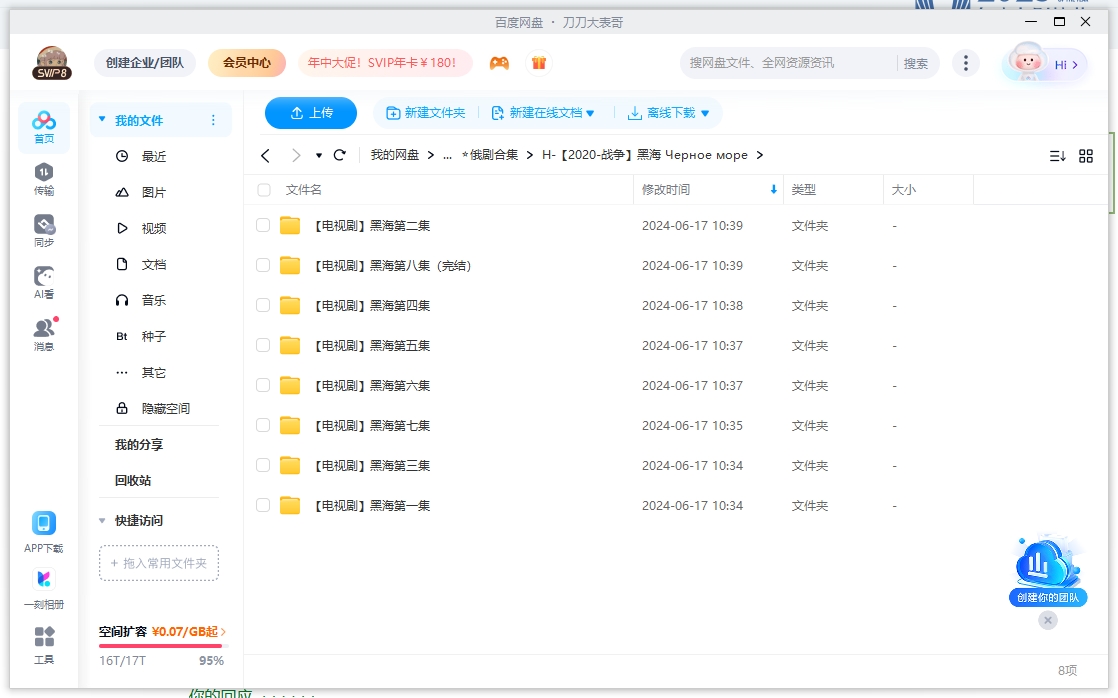Check the box for 黑海第二集
This screenshot has width=1118, height=698.
[263, 225]
